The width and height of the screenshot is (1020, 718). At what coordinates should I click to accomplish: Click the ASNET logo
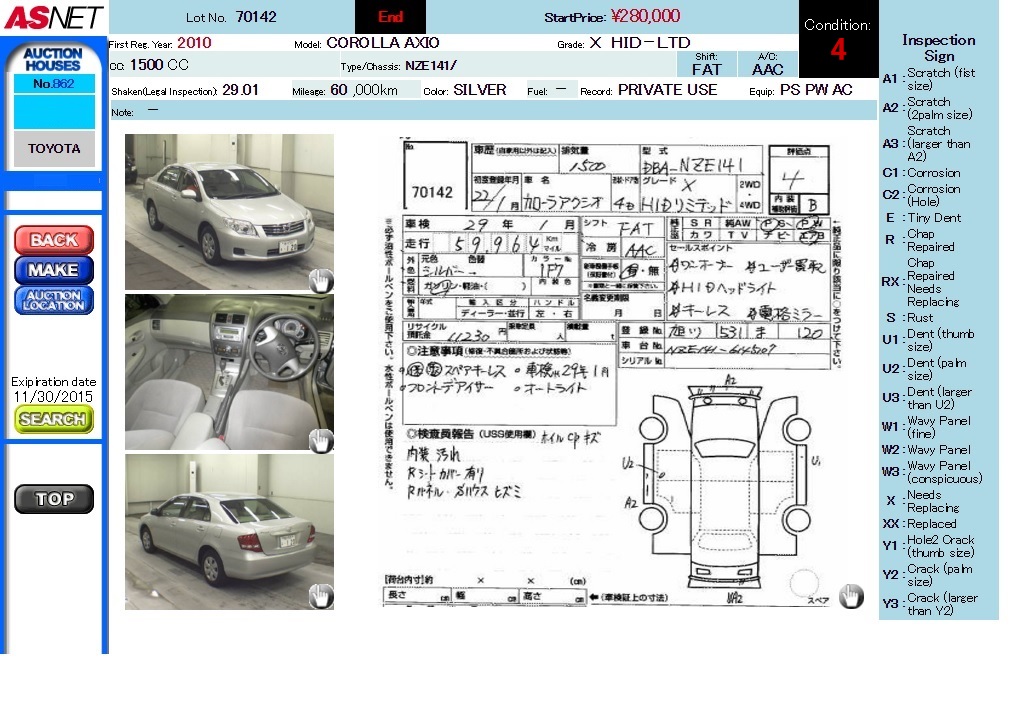point(53,17)
